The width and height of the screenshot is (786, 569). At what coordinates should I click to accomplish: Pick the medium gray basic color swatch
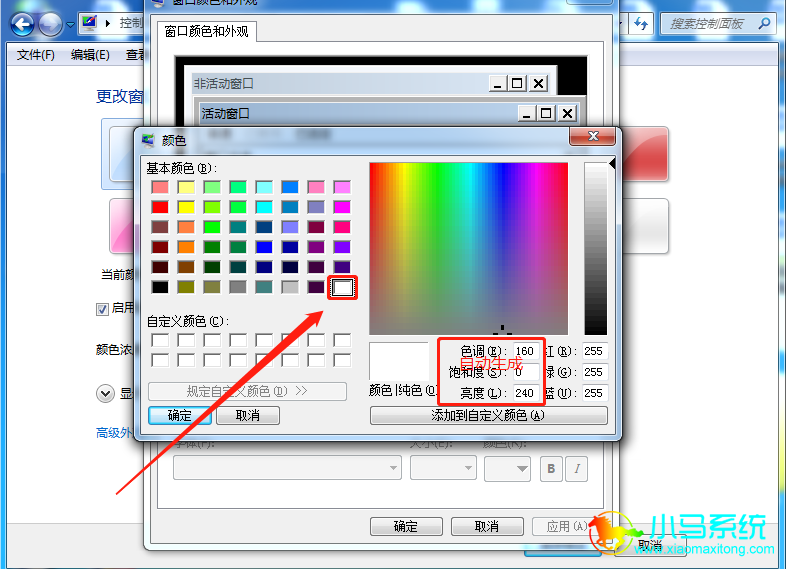(x=238, y=287)
